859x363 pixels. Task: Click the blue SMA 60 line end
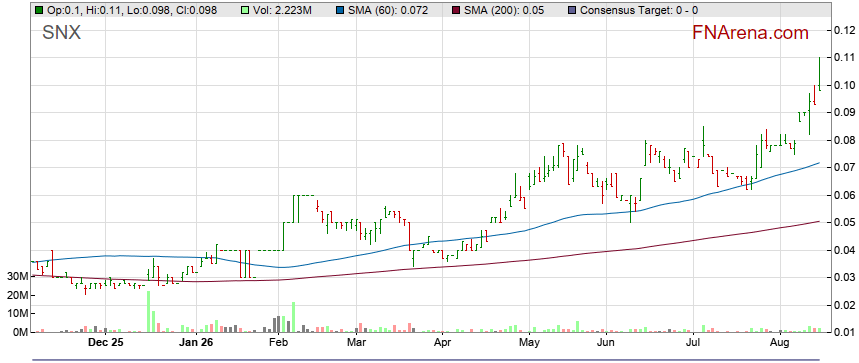[818, 163]
